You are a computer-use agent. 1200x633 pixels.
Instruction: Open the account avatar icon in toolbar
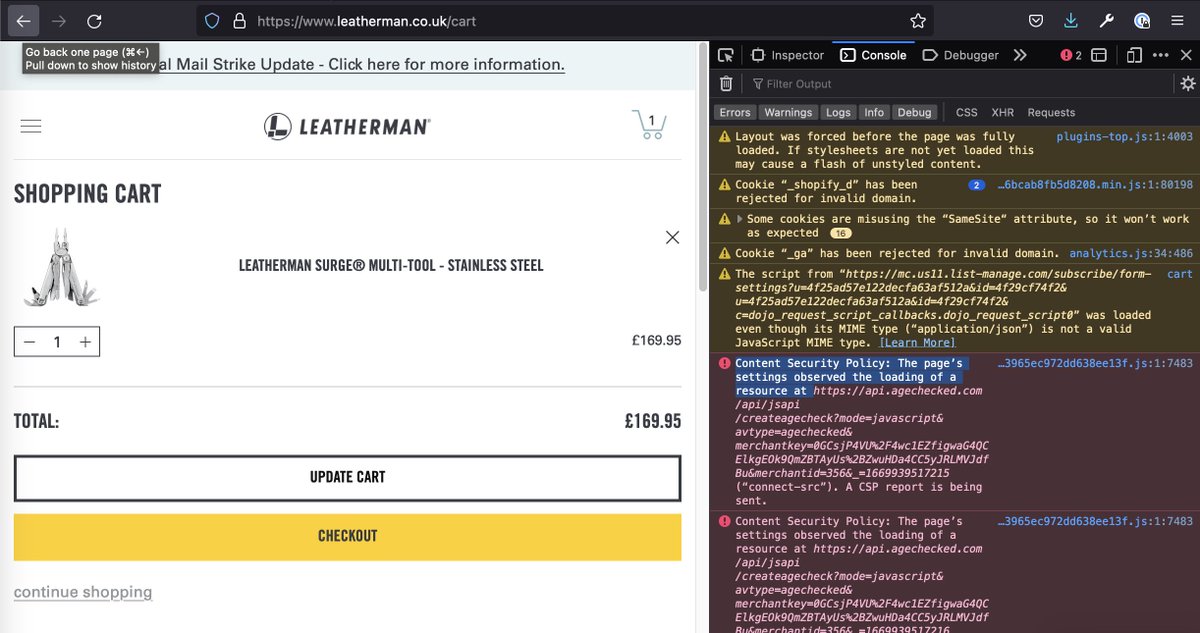point(1142,20)
